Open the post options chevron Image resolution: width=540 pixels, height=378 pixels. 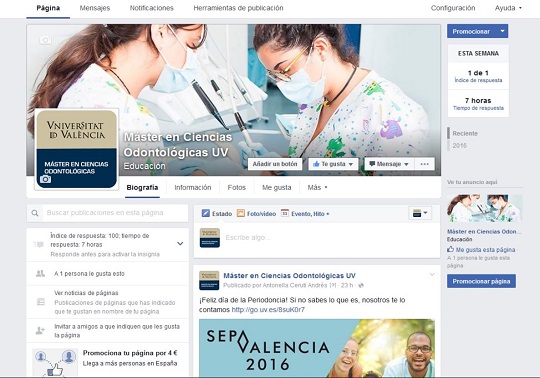432,274
